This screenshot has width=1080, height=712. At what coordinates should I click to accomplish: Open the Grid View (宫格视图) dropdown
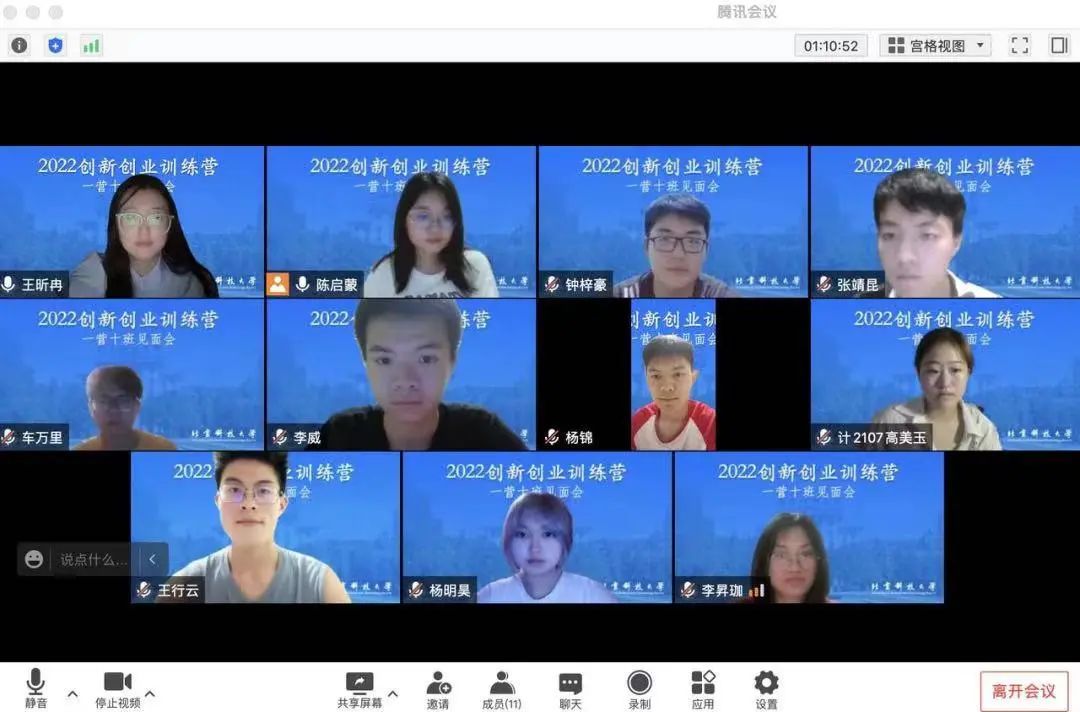click(x=936, y=45)
